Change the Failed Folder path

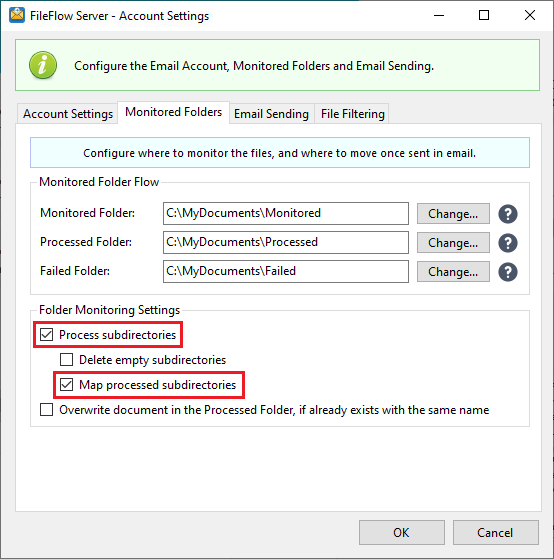coord(453,272)
